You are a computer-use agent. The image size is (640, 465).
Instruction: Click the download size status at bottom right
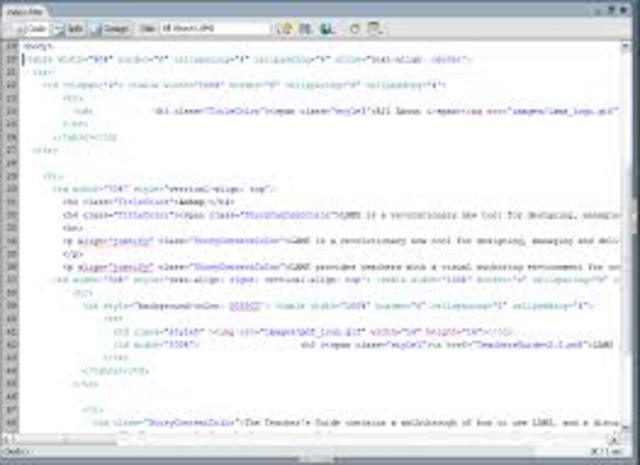606,452
